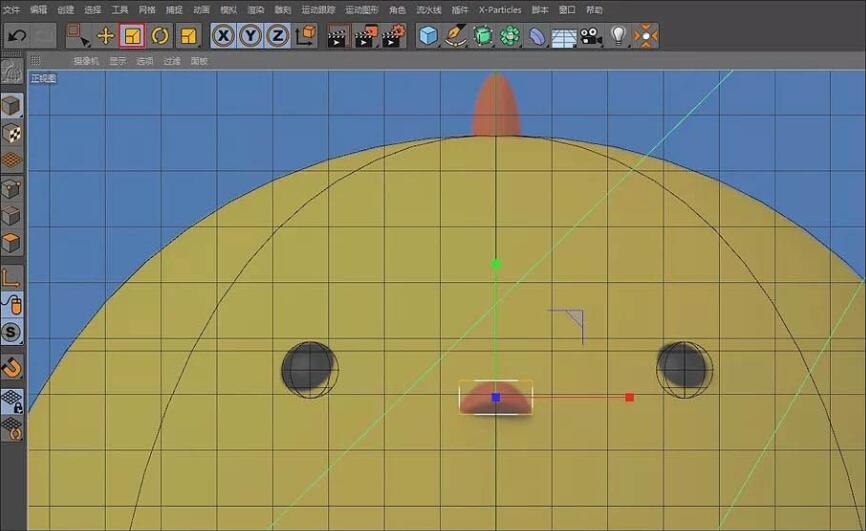Open the viewport 选项 menu

point(145,61)
